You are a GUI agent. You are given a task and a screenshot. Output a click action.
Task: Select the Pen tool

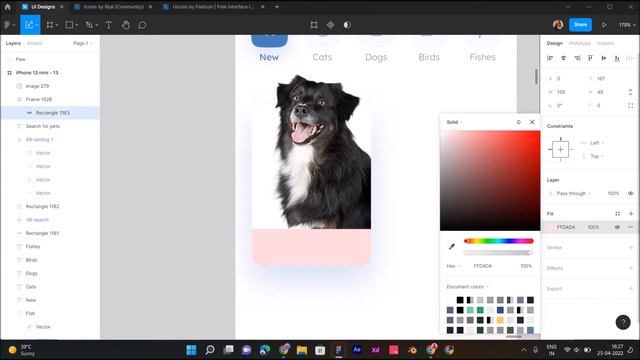coord(89,25)
